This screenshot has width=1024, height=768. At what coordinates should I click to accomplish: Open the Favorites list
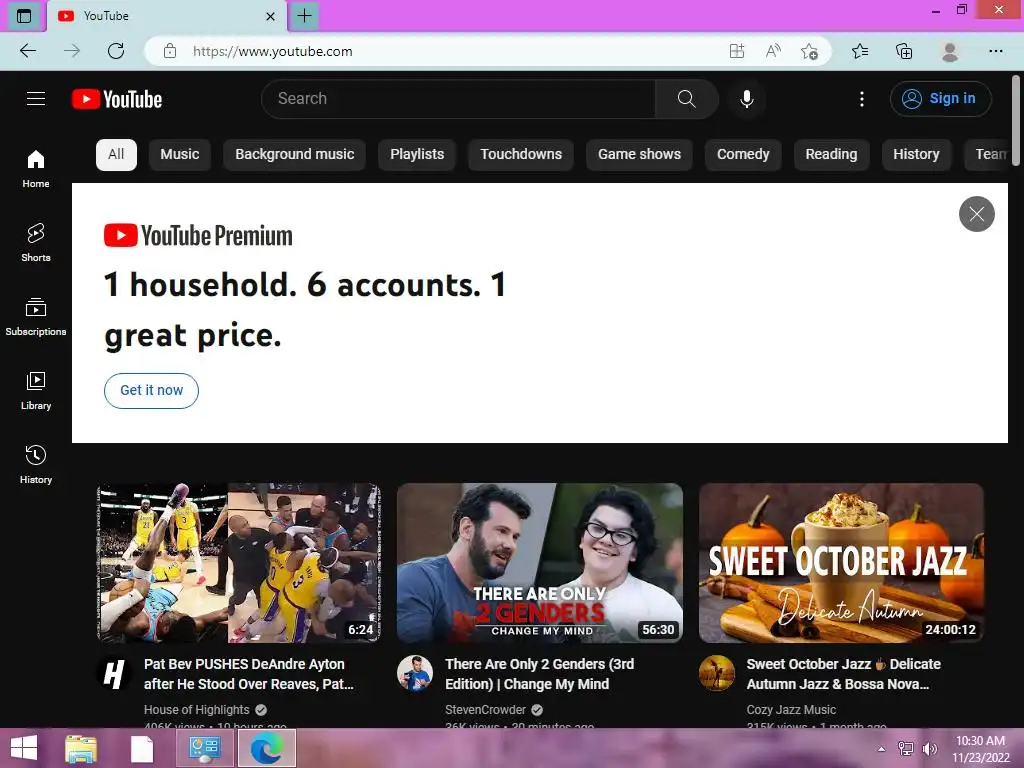point(859,51)
